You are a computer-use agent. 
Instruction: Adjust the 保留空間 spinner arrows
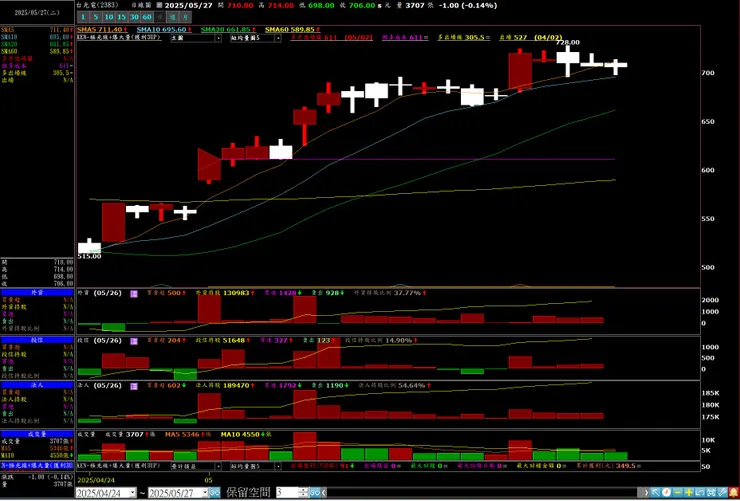pos(304,493)
